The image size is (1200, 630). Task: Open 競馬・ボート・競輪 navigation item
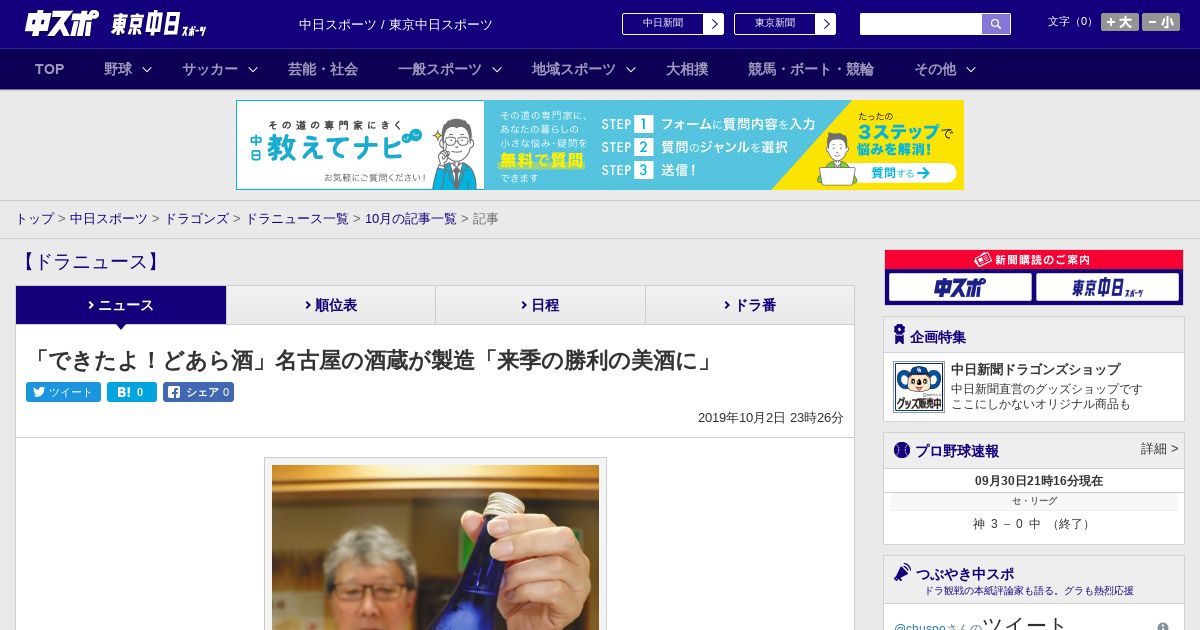811,69
